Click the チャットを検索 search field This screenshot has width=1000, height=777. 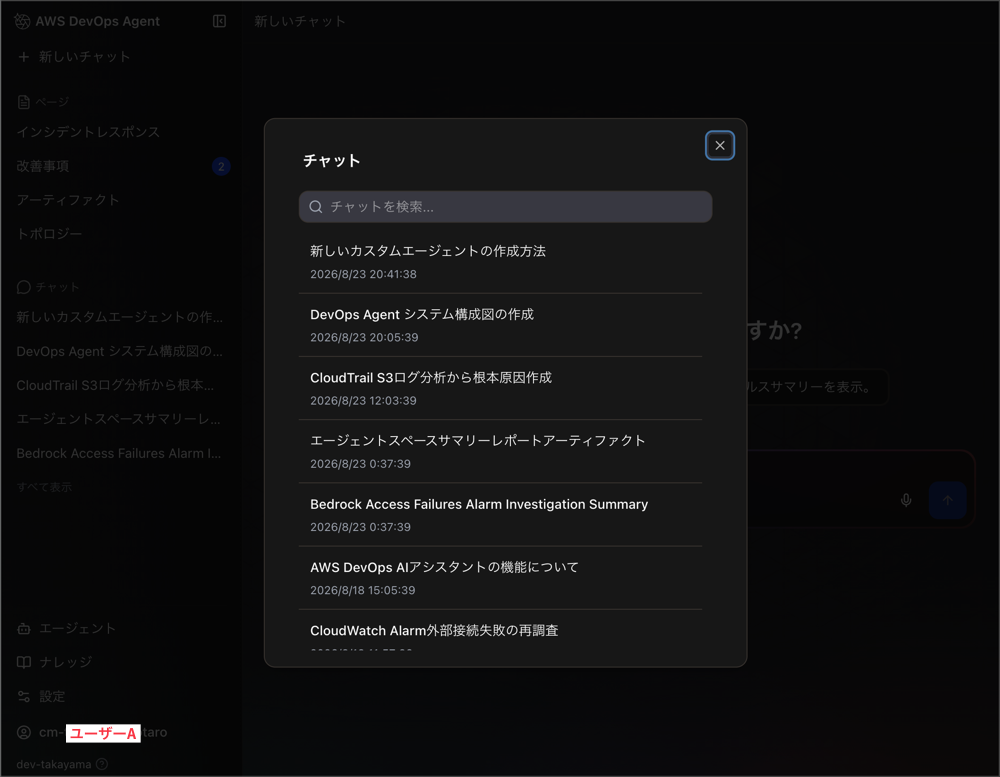click(505, 207)
